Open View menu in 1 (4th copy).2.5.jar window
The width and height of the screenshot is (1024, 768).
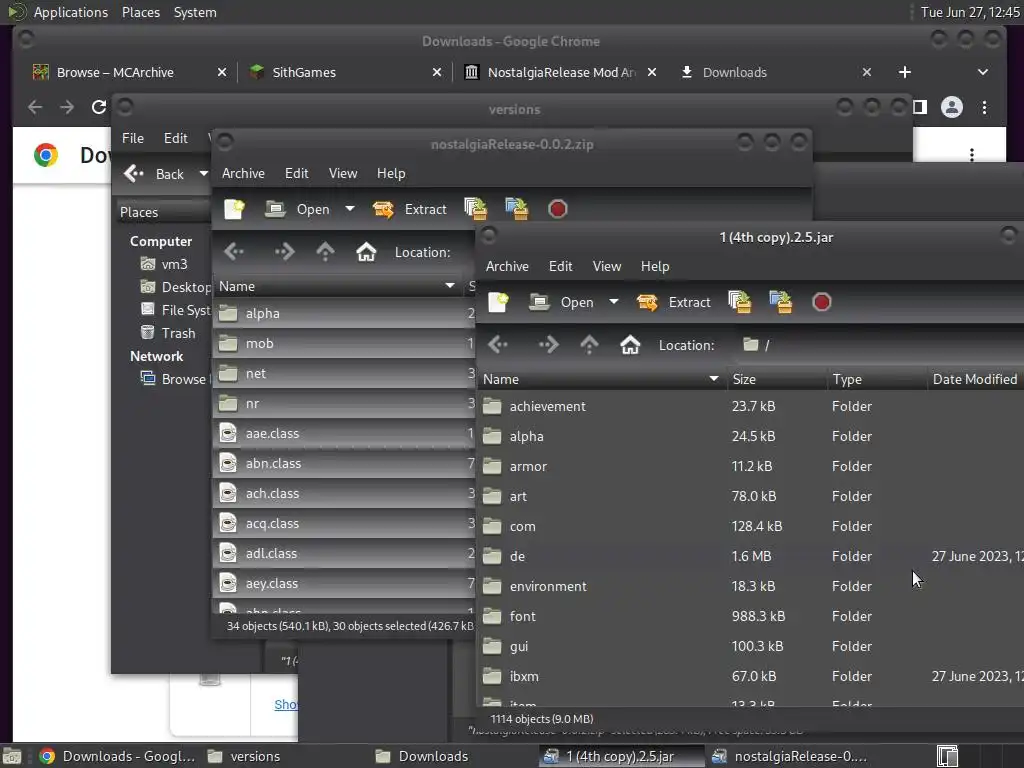click(x=607, y=266)
